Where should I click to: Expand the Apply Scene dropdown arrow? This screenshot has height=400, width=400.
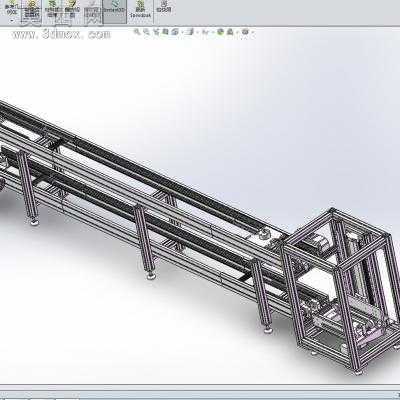[x=237, y=32]
